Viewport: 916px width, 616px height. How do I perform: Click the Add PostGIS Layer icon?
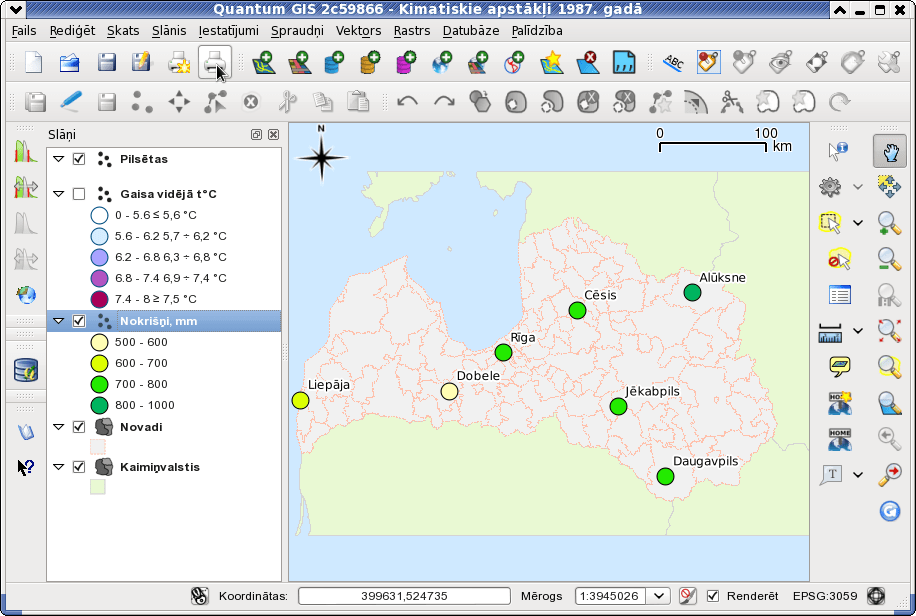[334, 62]
